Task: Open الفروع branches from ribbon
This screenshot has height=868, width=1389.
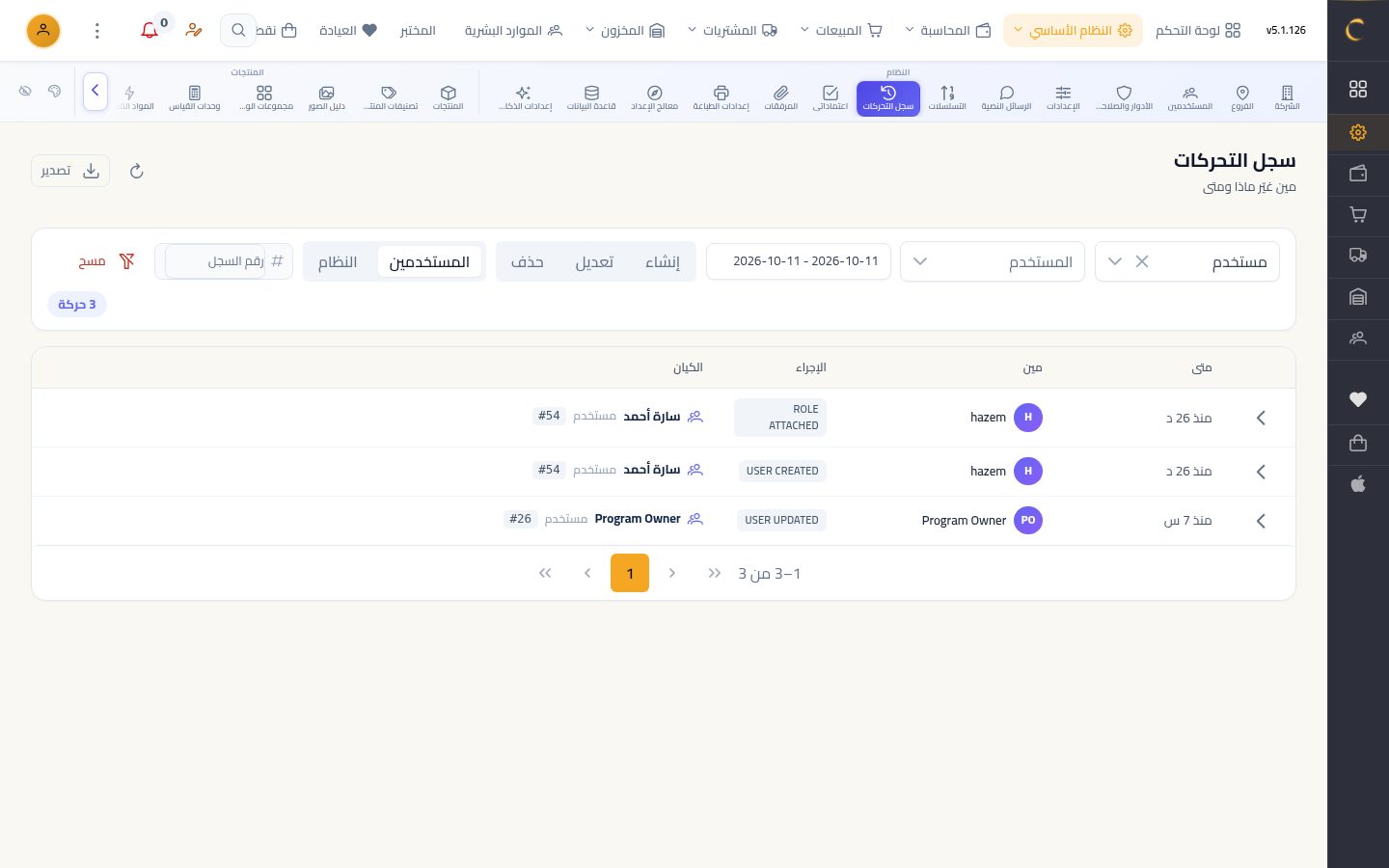Action: pos(1242,97)
